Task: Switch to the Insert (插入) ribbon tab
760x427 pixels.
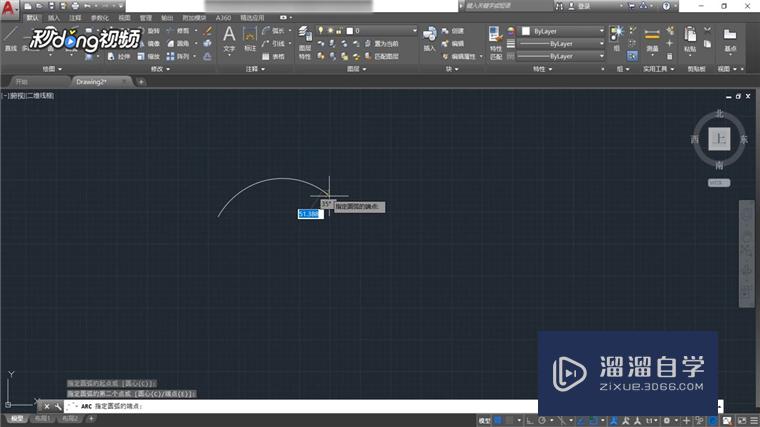Action: point(53,18)
